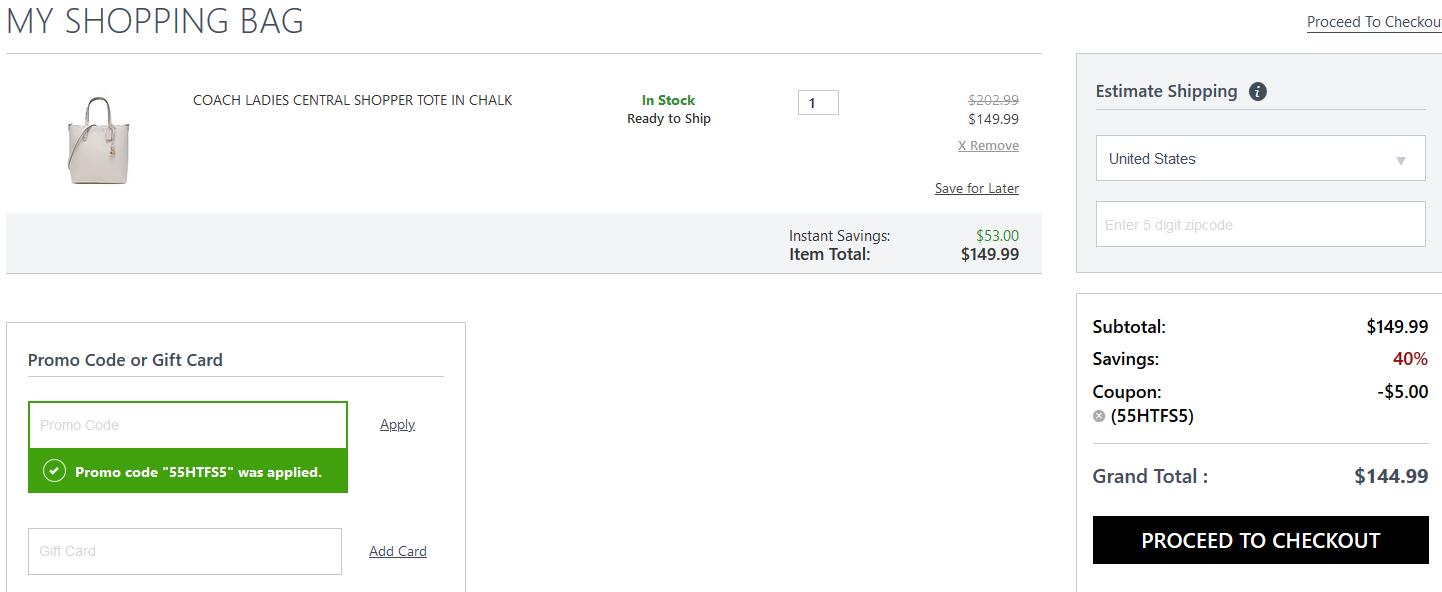Focus the Gift Card input field

click(x=185, y=551)
